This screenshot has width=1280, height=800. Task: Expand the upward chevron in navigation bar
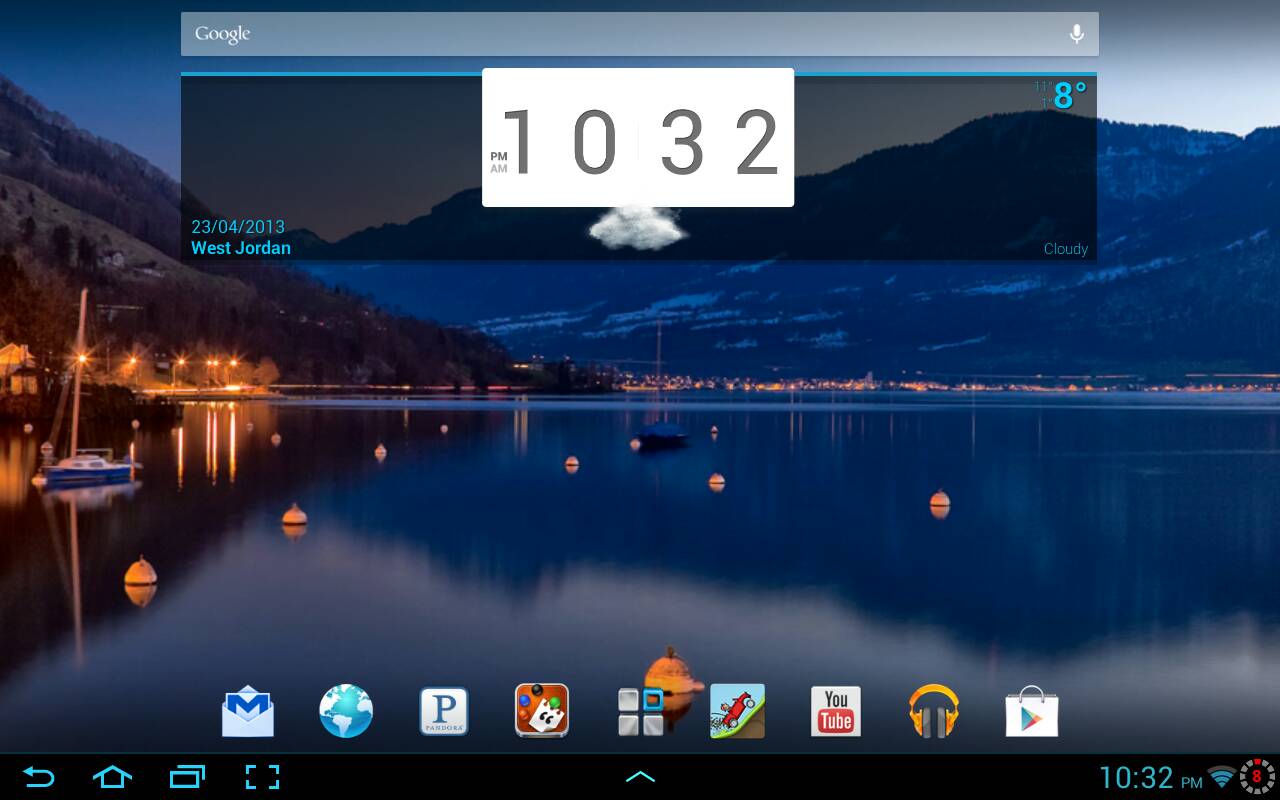640,777
